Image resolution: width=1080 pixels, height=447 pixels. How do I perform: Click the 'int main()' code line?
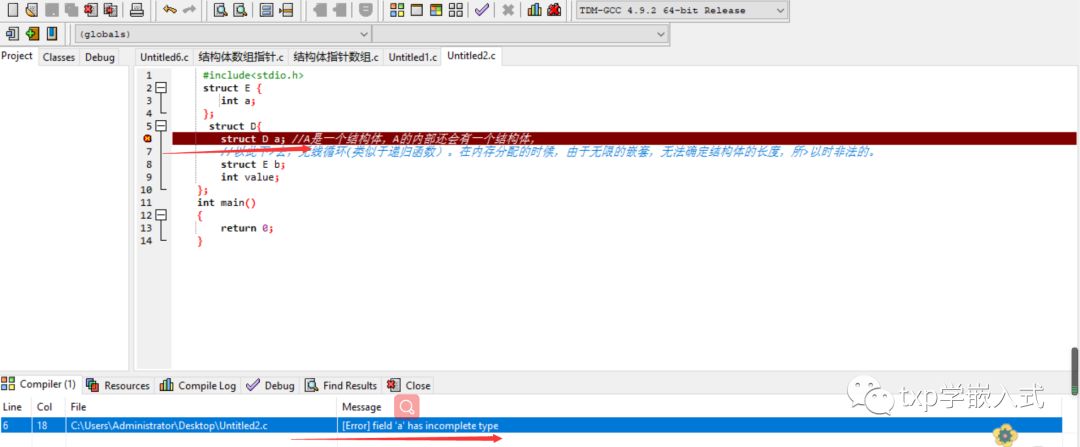point(227,202)
